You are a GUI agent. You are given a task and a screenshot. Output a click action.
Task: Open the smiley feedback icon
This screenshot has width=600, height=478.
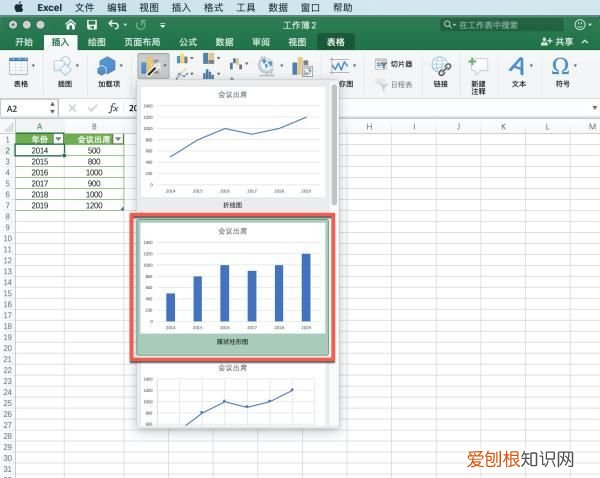tap(580, 25)
